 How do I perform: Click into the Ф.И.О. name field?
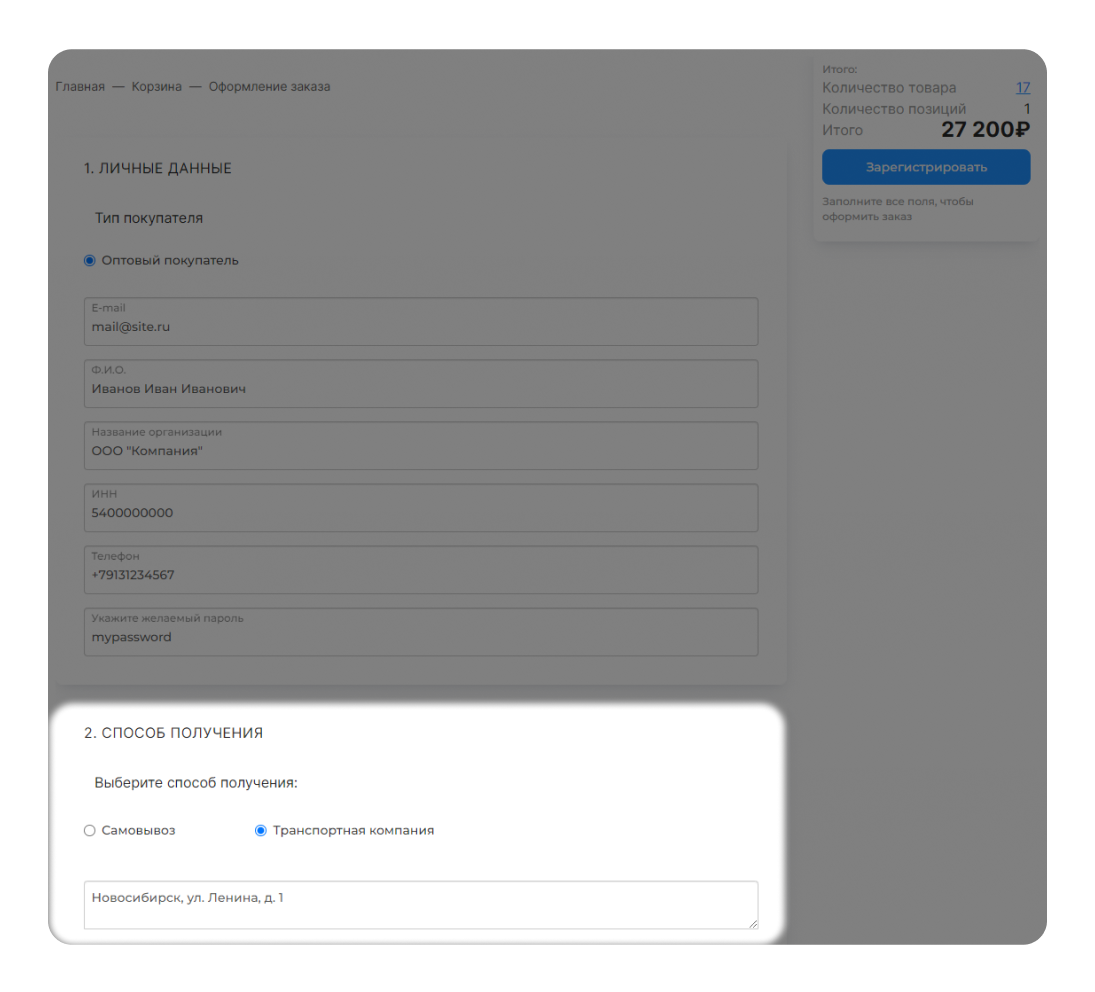point(420,389)
